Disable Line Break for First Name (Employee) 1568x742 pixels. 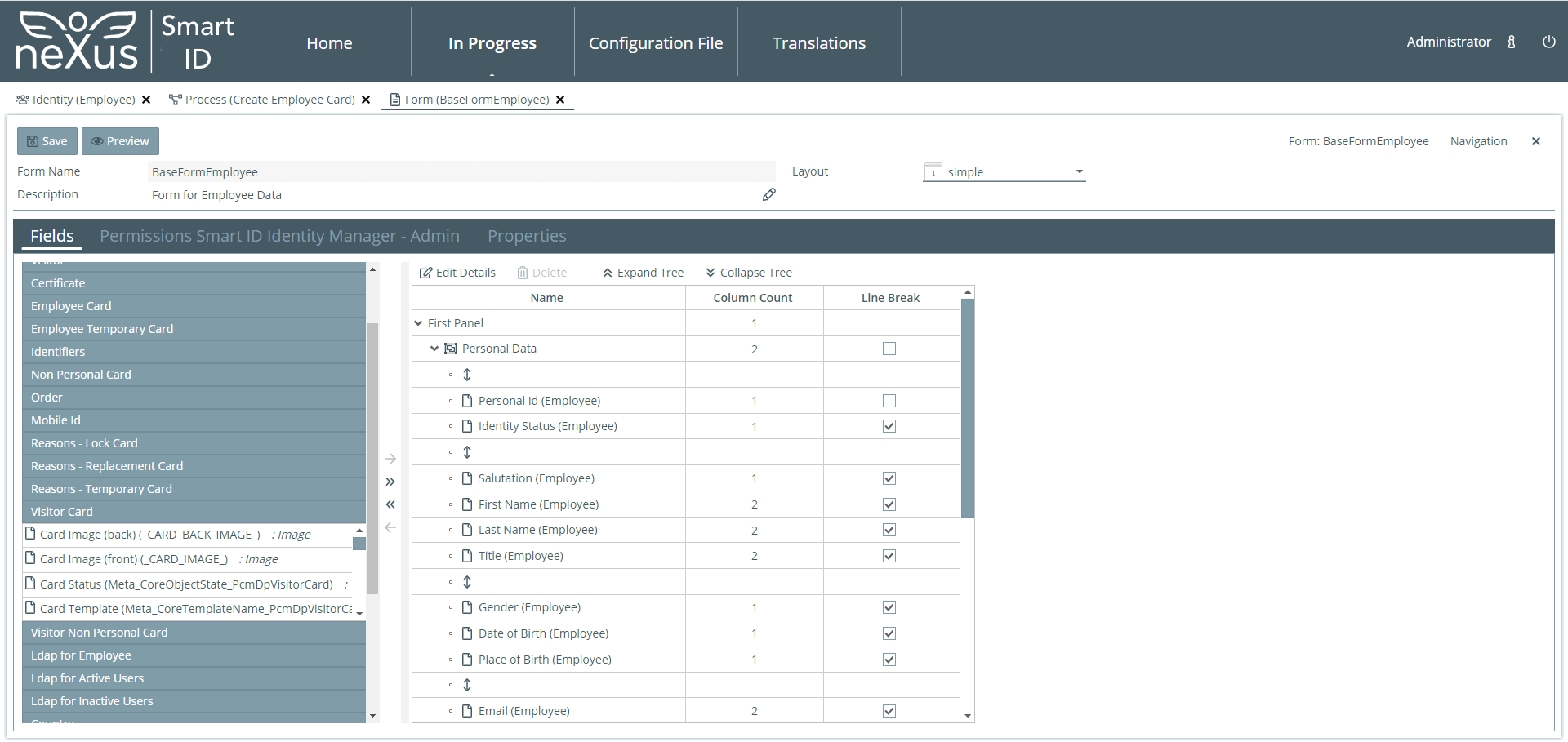(889, 504)
